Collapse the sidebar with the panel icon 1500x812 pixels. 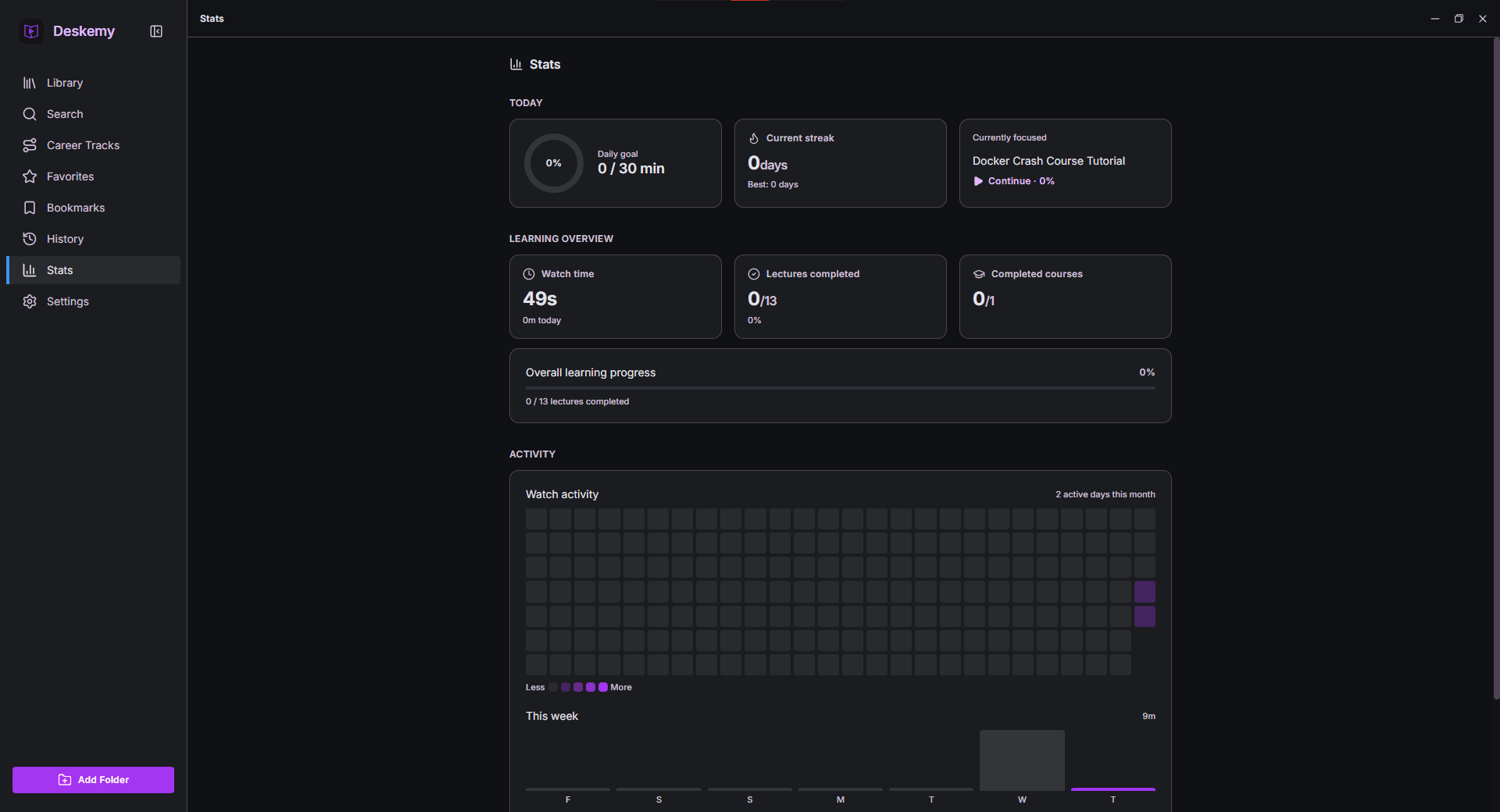[156, 31]
